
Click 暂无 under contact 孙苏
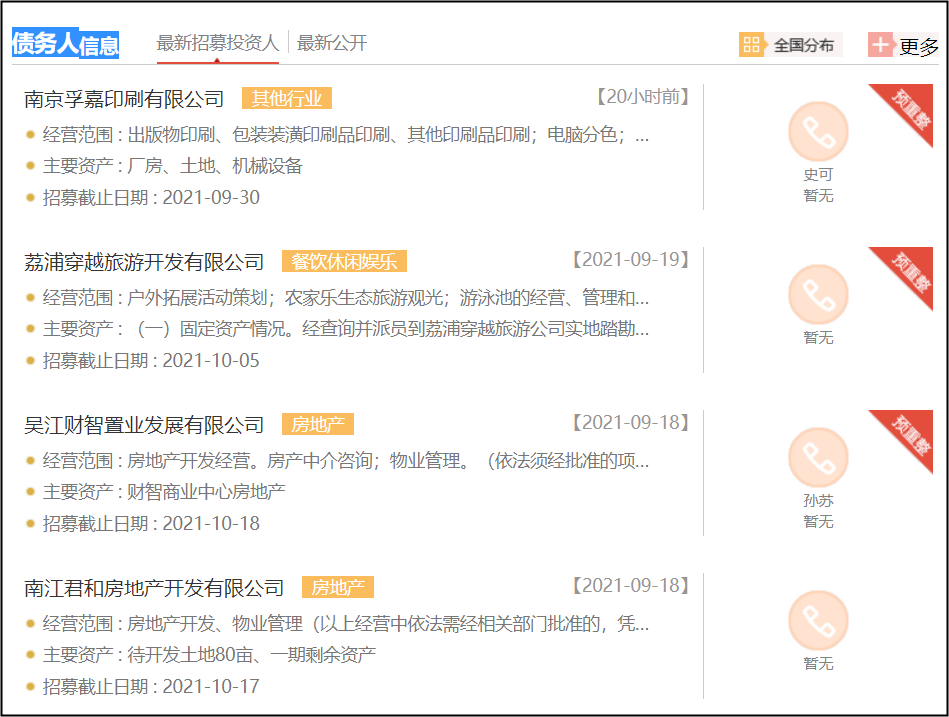[x=818, y=522]
